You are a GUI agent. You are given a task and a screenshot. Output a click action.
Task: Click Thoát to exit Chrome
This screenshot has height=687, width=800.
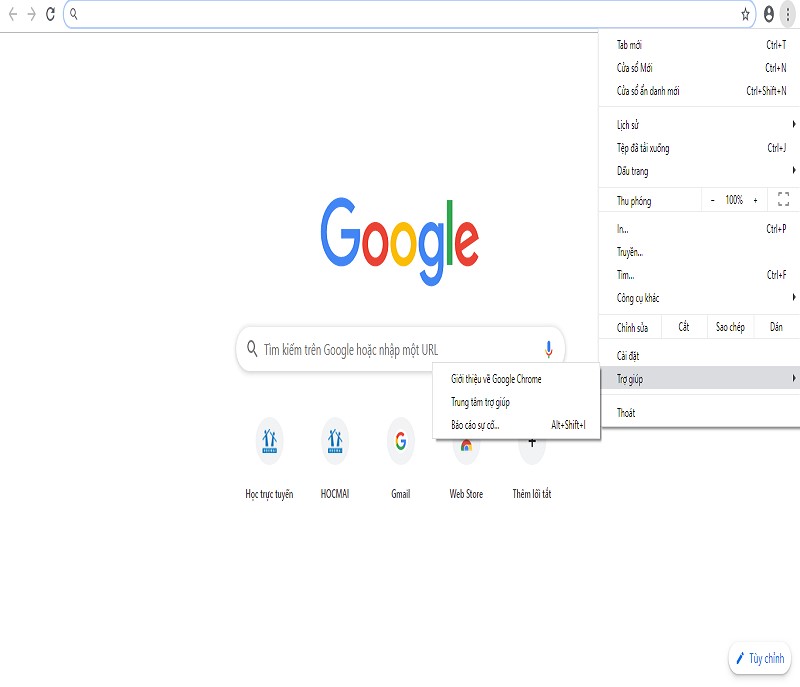pos(699,413)
